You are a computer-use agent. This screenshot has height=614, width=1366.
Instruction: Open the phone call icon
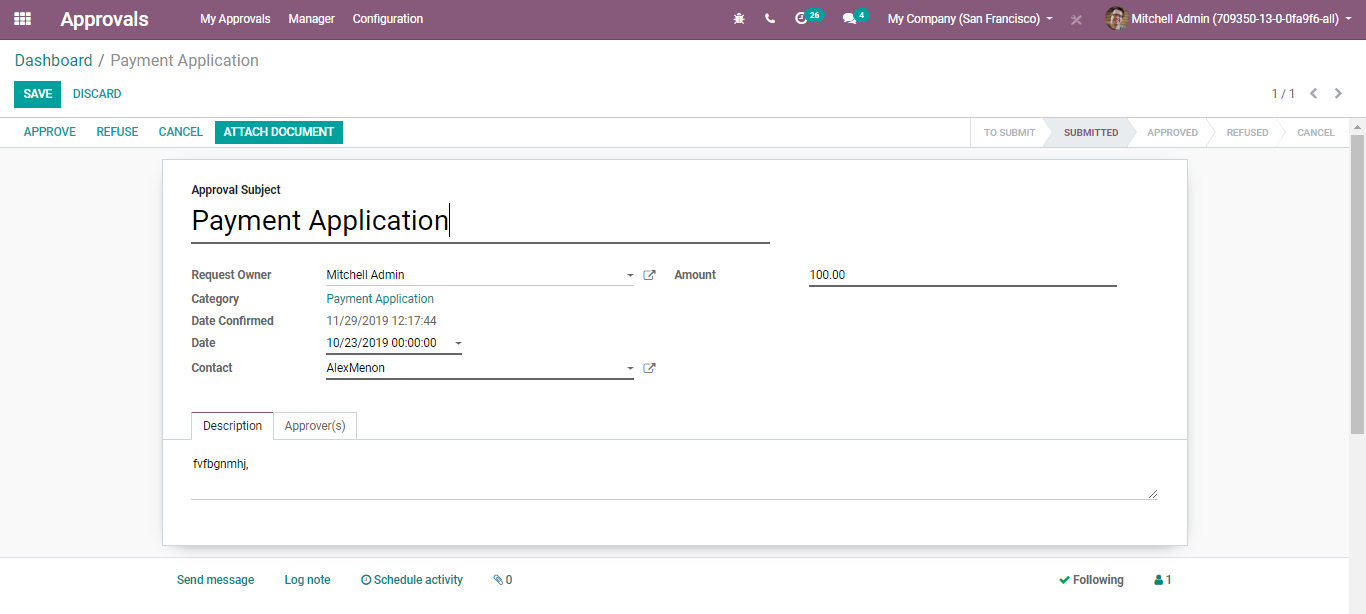769,19
